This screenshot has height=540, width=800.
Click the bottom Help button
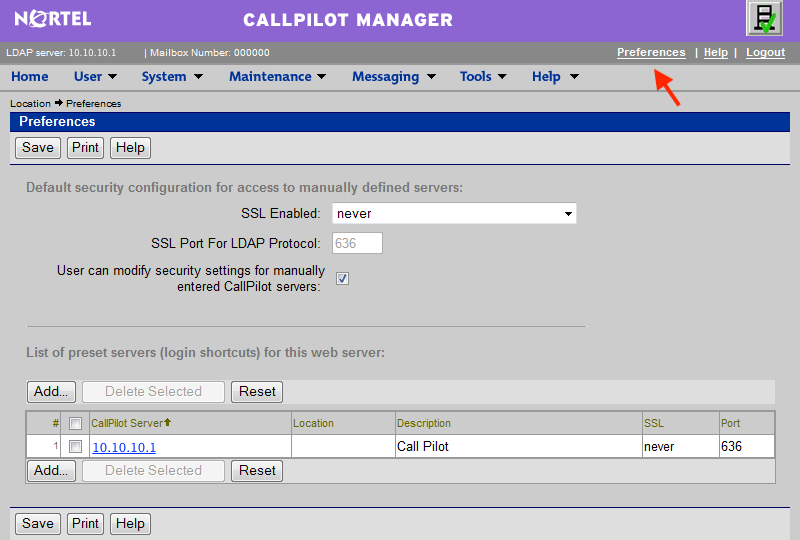click(x=130, y=524)
